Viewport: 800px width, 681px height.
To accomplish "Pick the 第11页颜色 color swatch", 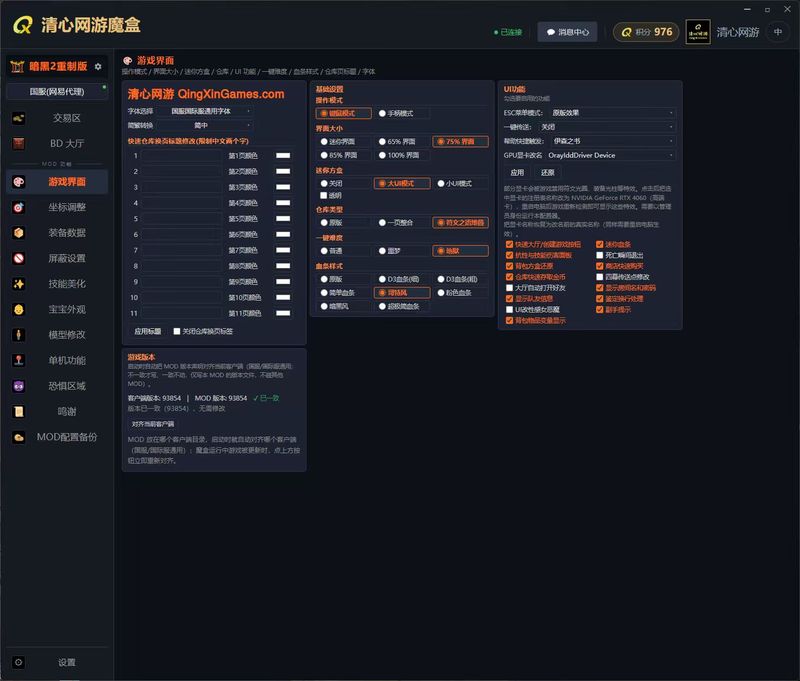I will (x=283, y=313).
